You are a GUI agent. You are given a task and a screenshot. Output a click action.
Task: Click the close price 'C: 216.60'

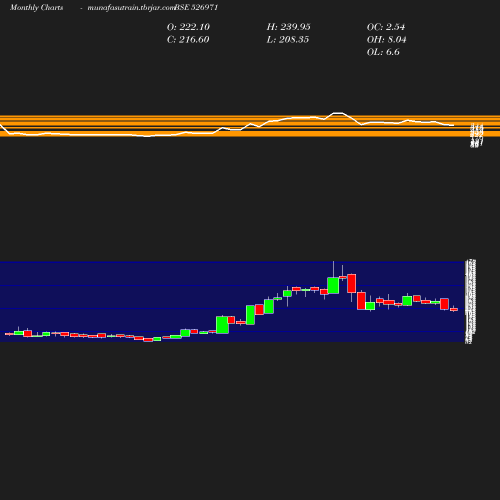[x=188, y=40]
